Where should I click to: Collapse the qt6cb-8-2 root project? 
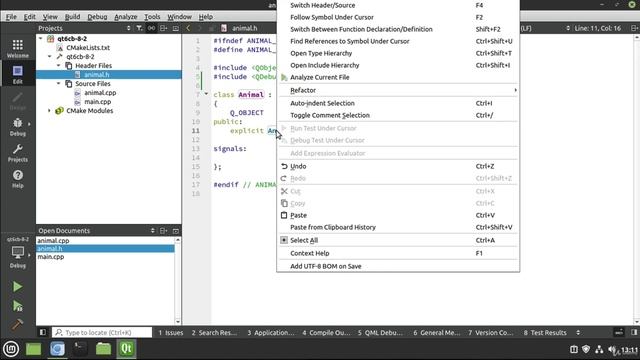41,38
